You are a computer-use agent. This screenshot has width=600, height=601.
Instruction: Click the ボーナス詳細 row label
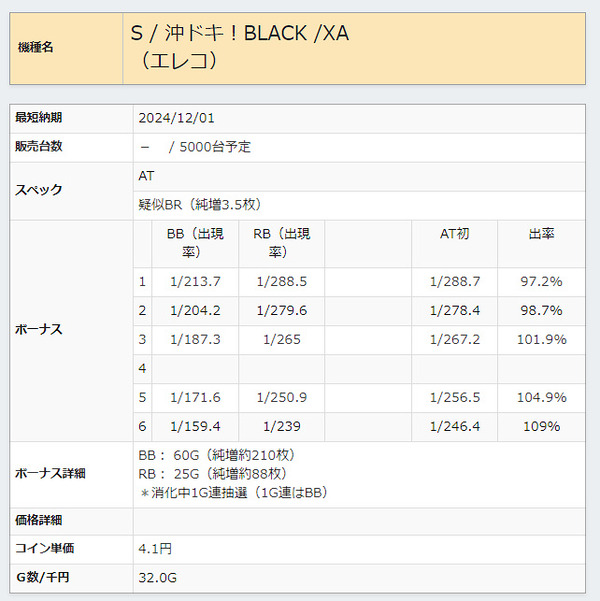click(50, 474)
